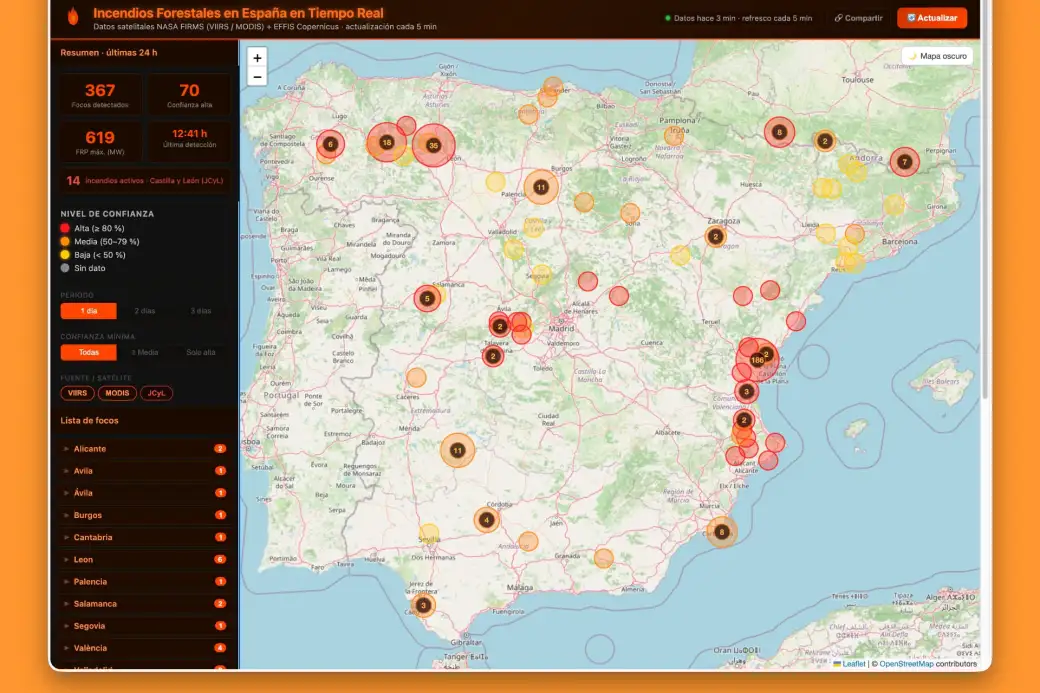
Task: Open the cluster 2 marker near Talavera
Action: 493,356
